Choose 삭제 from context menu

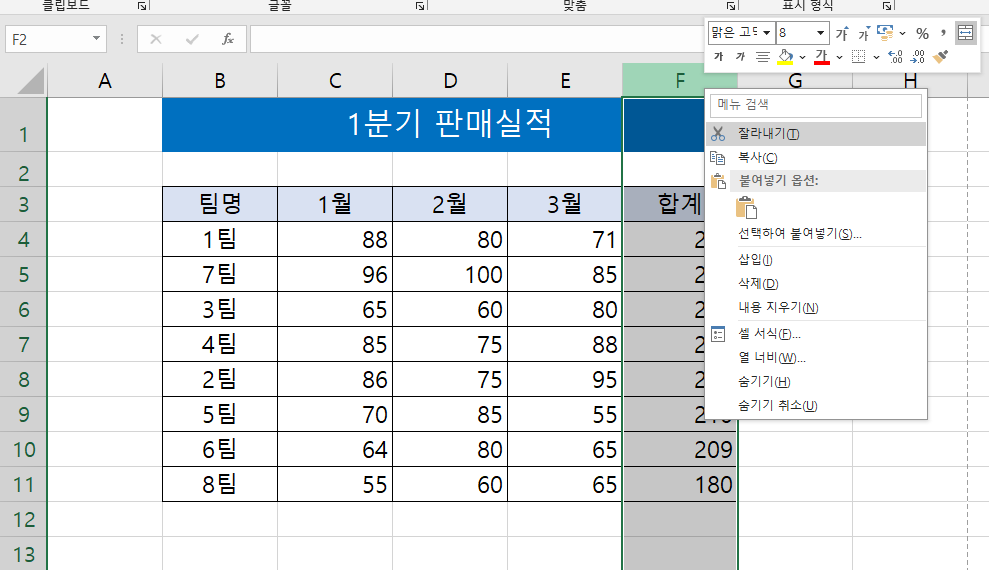816,284
